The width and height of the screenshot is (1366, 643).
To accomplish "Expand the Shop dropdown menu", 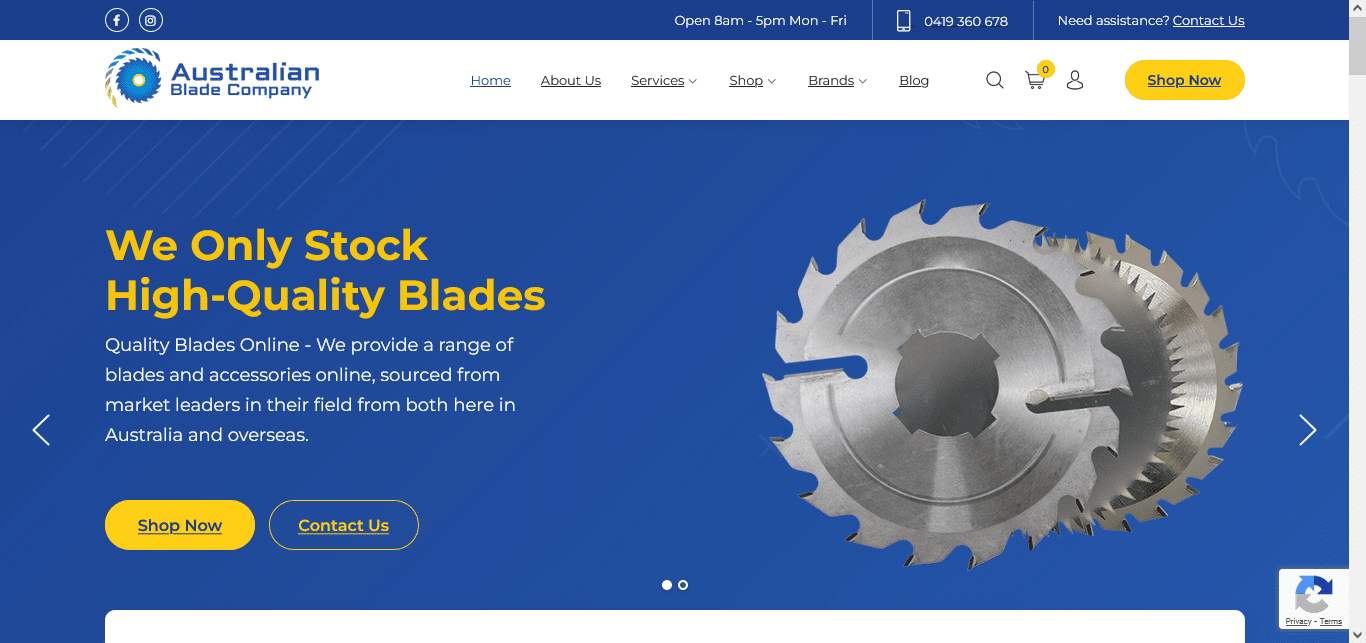I will click(752, 80).
